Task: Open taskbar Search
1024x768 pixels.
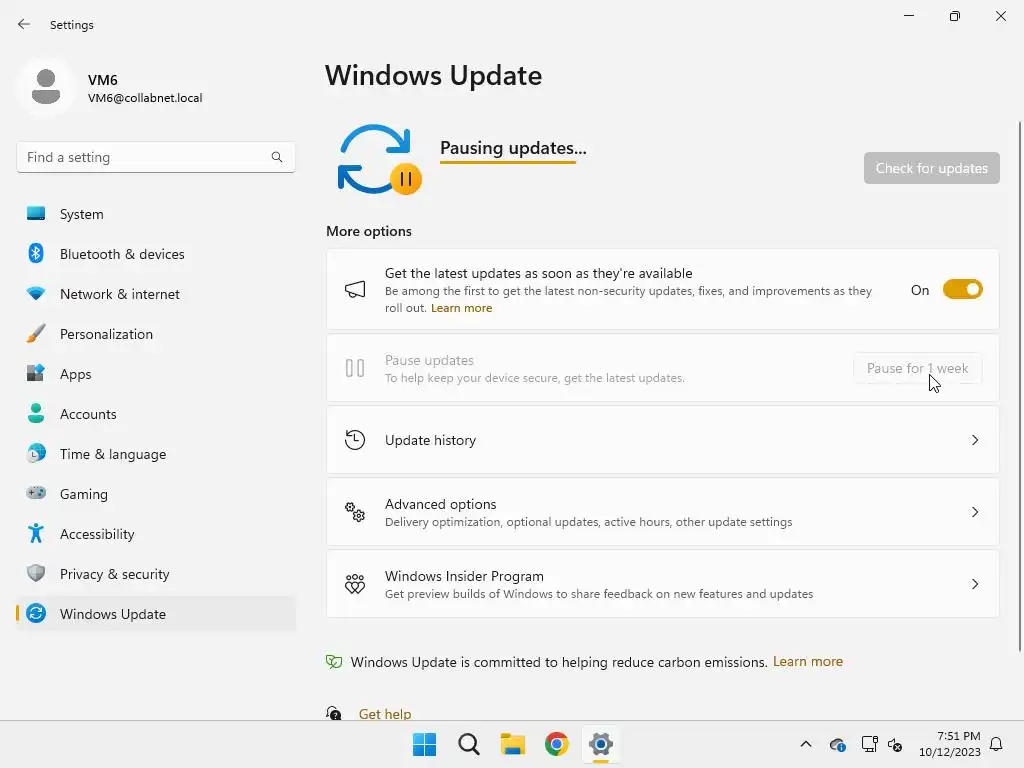Action: click(469, 744)
